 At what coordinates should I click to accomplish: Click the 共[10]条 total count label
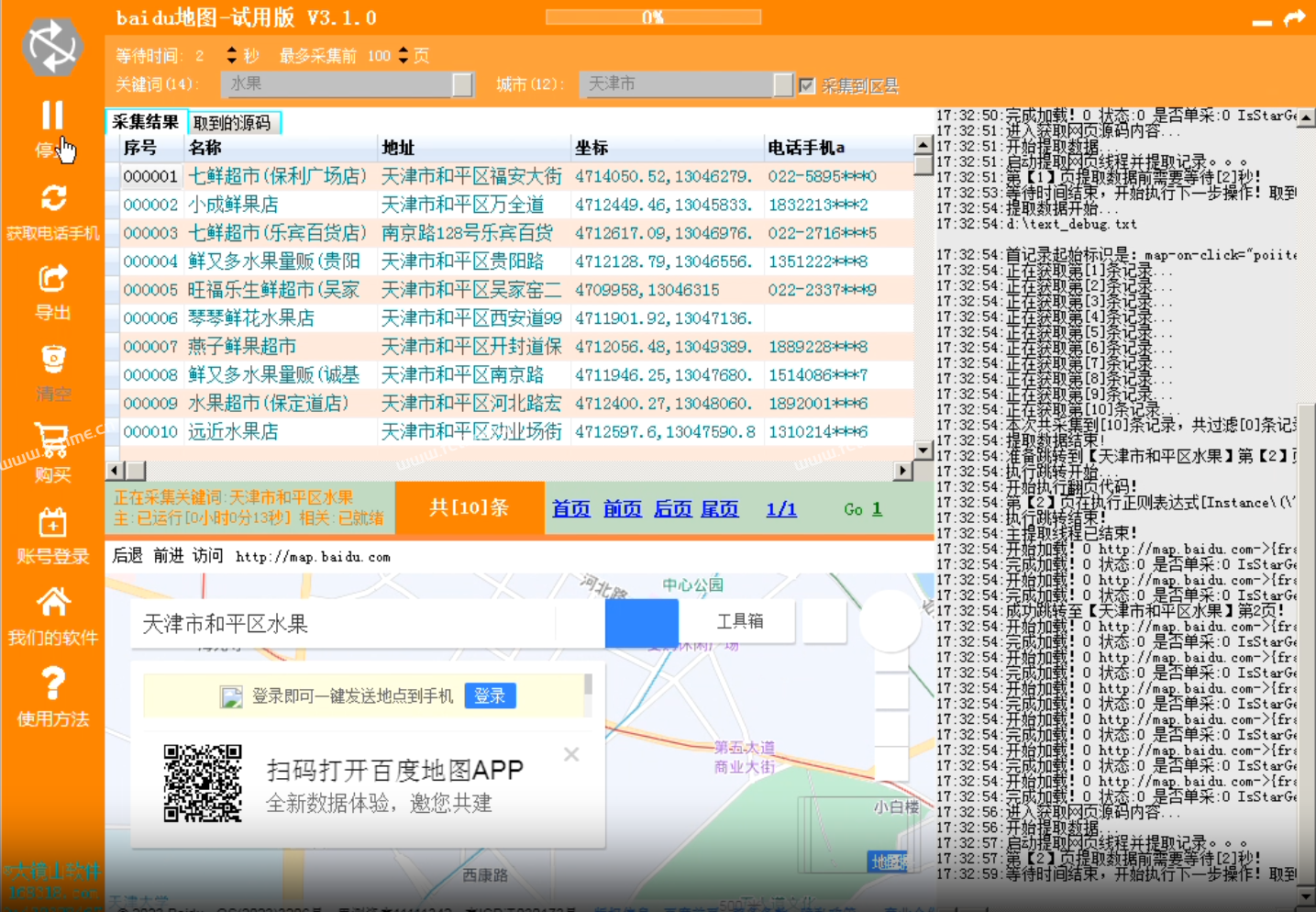coord(469,507)
